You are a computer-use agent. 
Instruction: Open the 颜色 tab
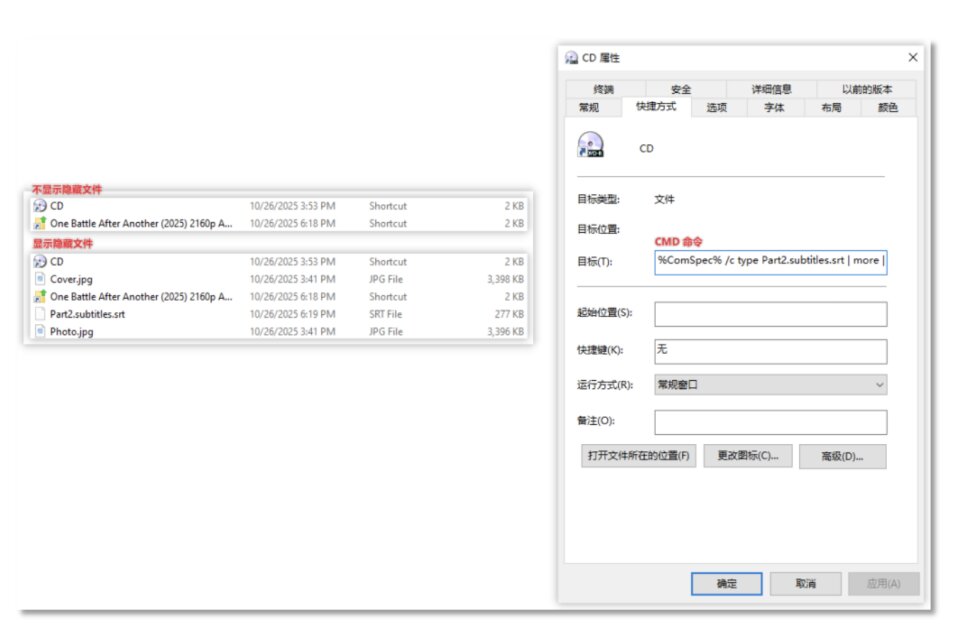pos(887,107)
